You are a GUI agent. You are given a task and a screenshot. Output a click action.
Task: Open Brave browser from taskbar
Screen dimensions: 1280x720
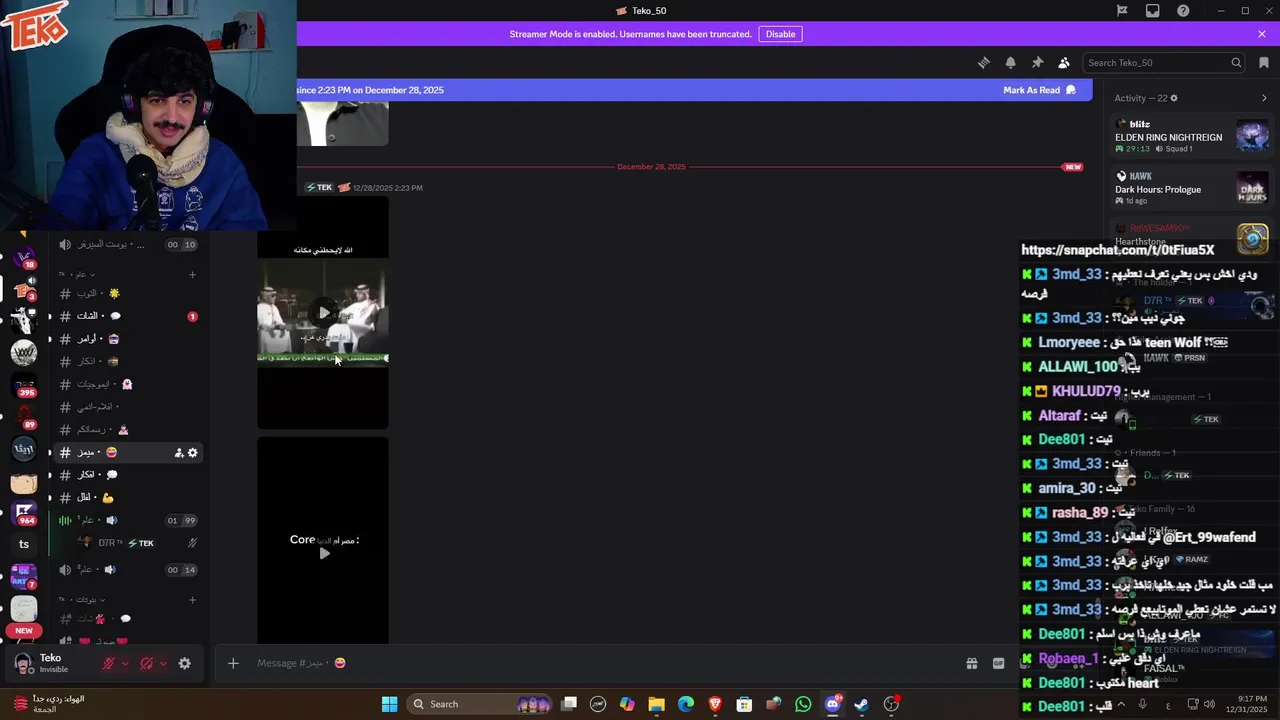715,704
